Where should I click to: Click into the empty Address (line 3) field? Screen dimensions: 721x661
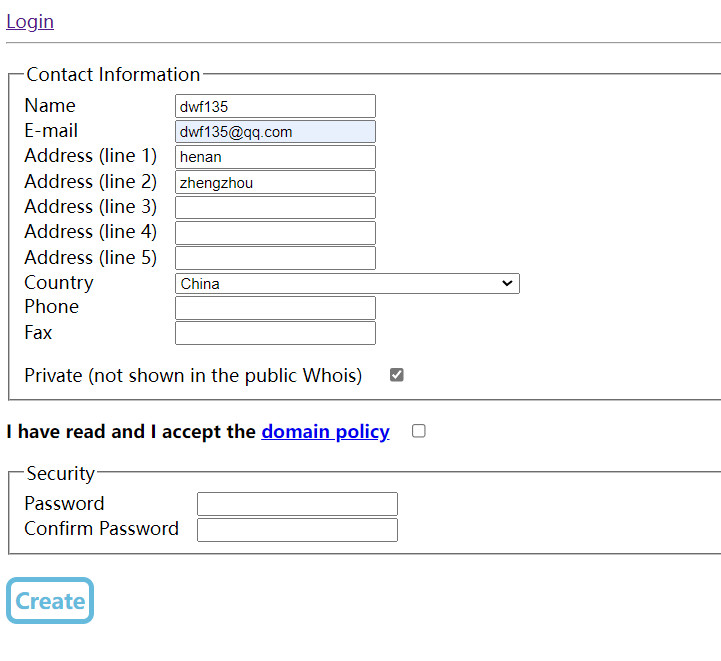[x=275, y=207]
